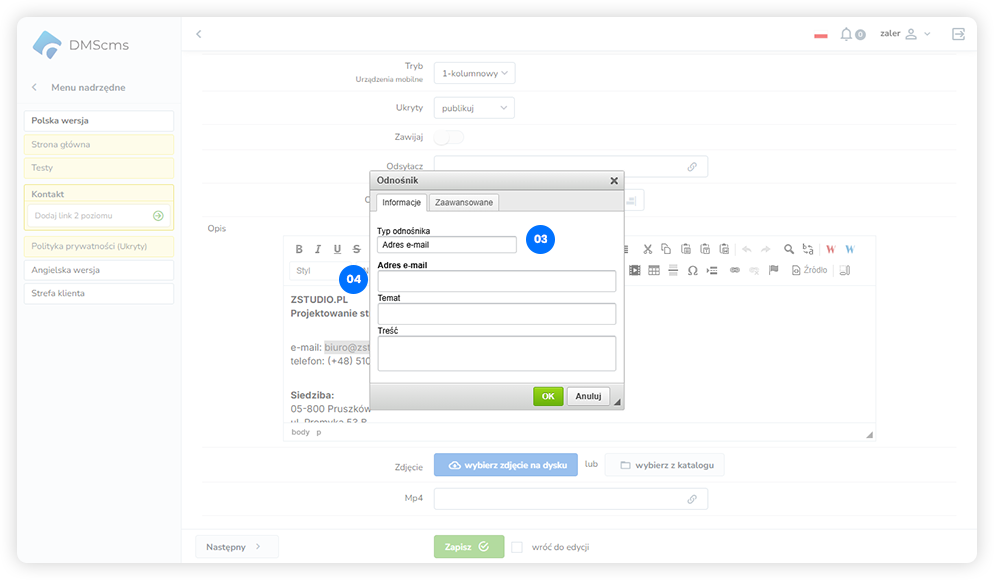Click the red bar icon beside notifications
The width and height of the screenshot is (994, 580).
(821, 36)
